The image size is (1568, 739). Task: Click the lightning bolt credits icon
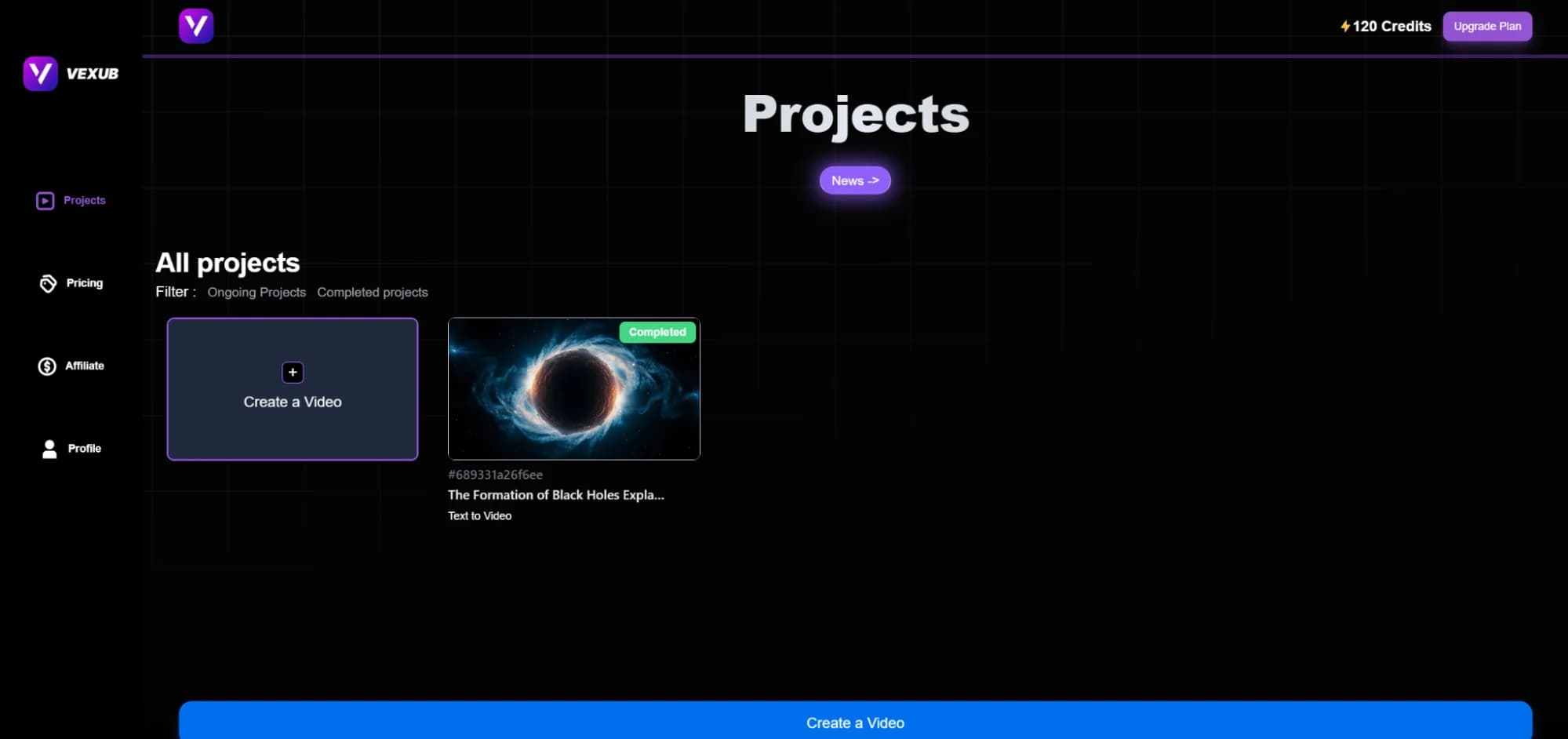pos(1344,26)
